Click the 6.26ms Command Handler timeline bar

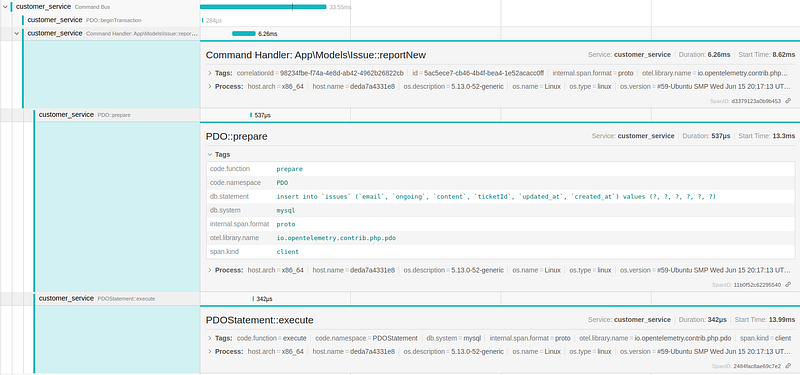[x=243, y=33]
